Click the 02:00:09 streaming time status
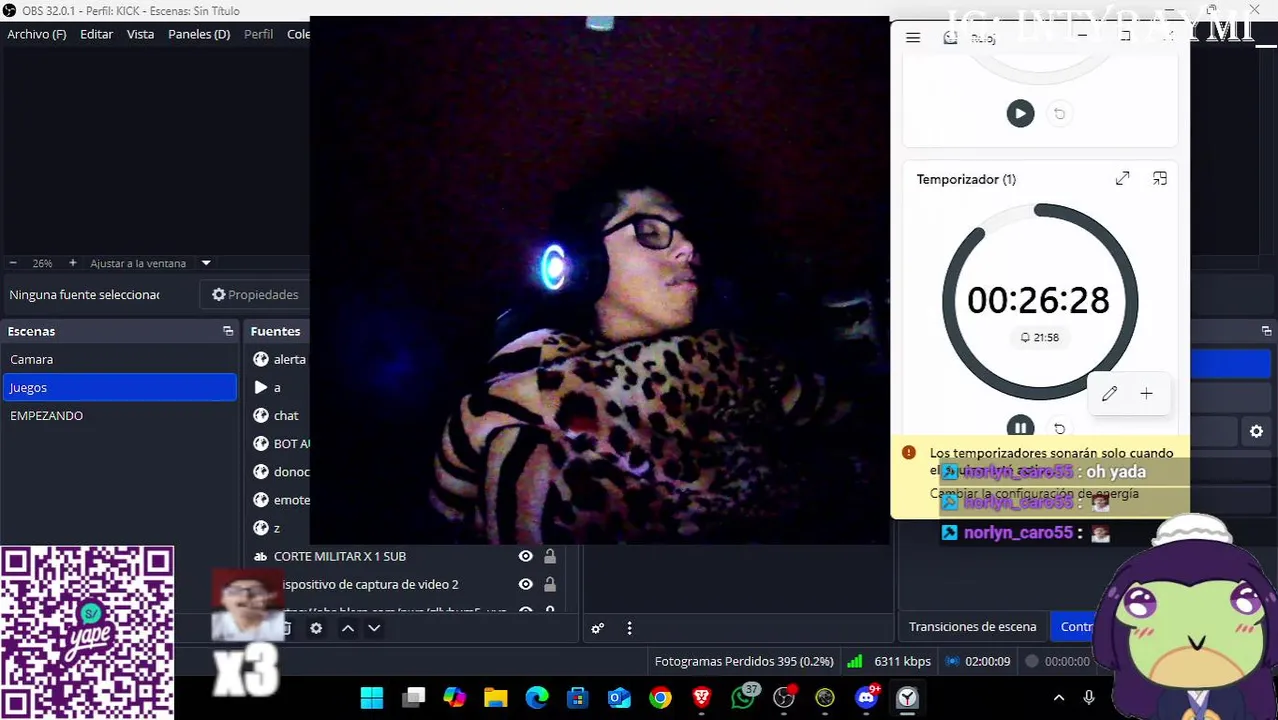 coord(978,661)
